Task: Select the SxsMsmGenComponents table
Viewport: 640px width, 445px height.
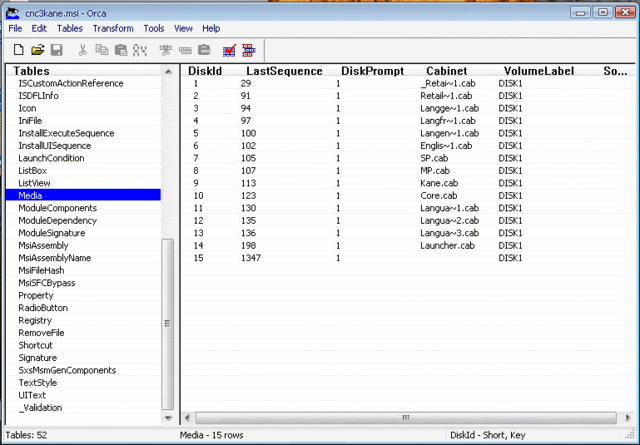Action: coord(67,370)
